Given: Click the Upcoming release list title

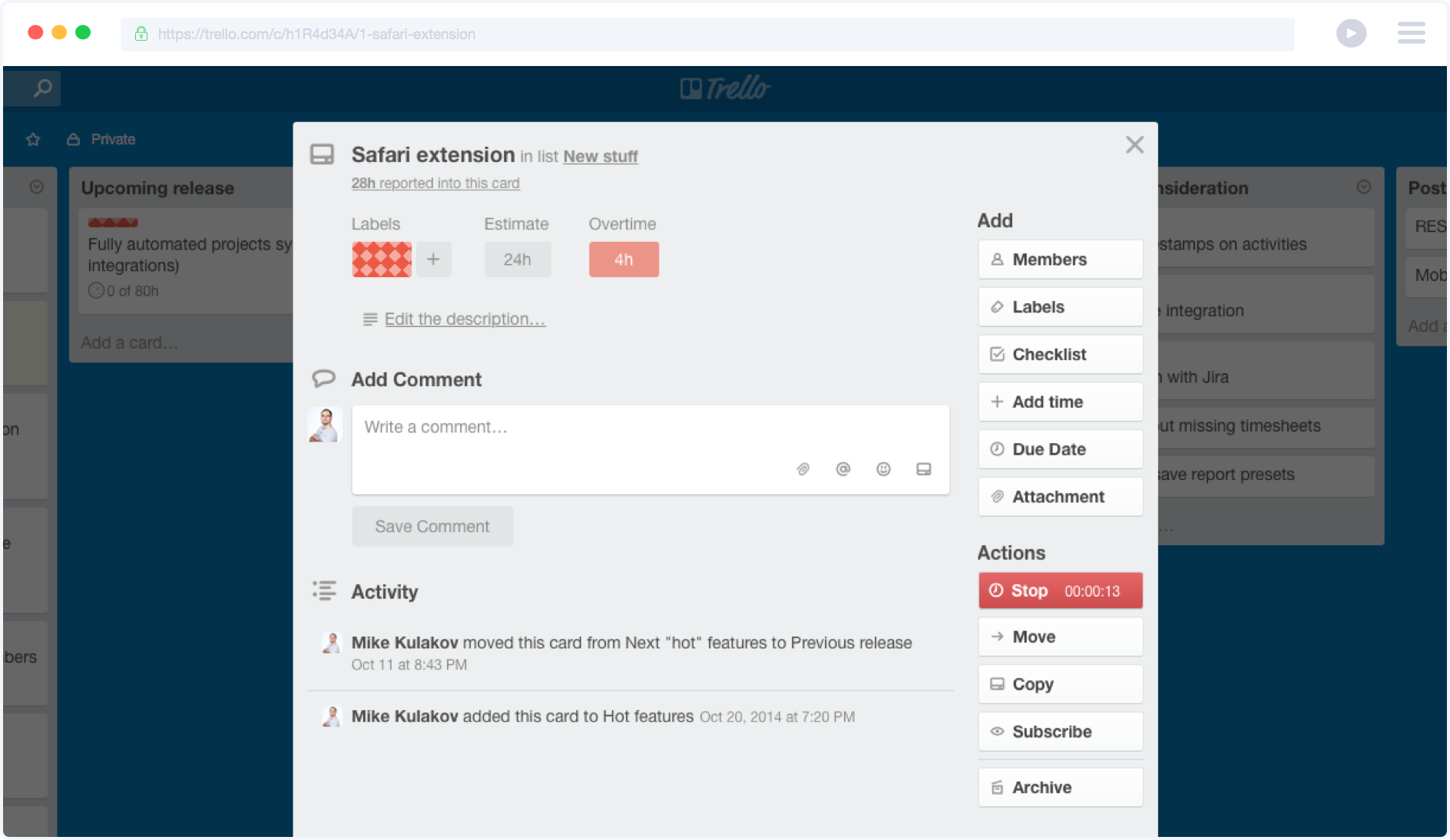Looking at the screenshot, I should (x=157, y=188).
